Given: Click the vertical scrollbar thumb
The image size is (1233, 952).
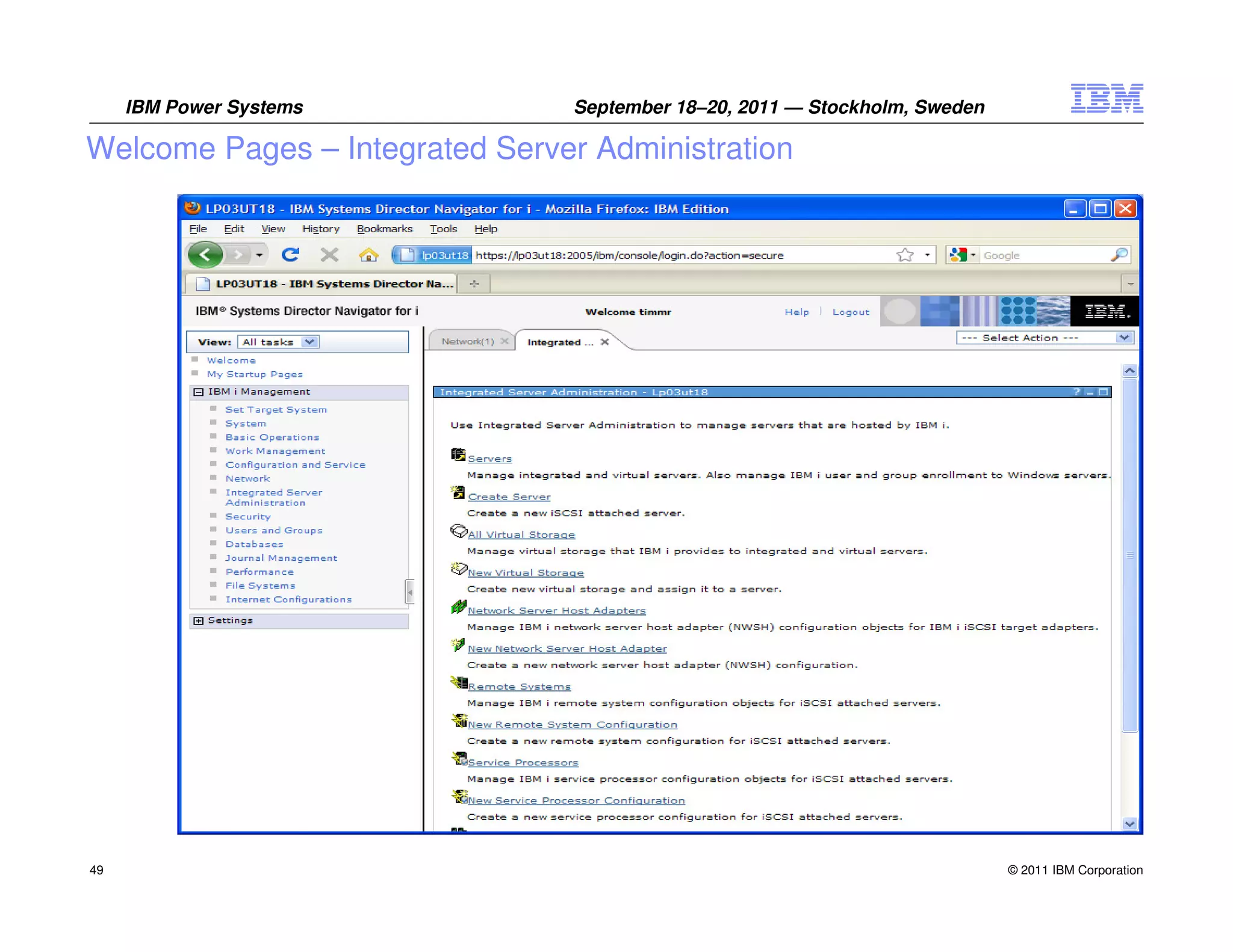Looking at the screenshot, I should pyautogui.click(x=1130, y=555).
